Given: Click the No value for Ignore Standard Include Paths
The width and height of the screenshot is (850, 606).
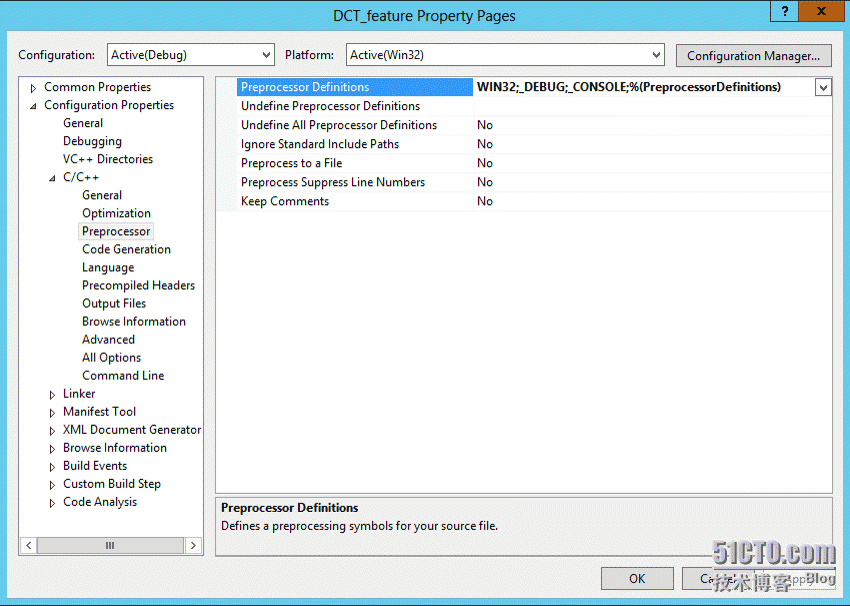Looking at the screenshot, I should (485, 144).
